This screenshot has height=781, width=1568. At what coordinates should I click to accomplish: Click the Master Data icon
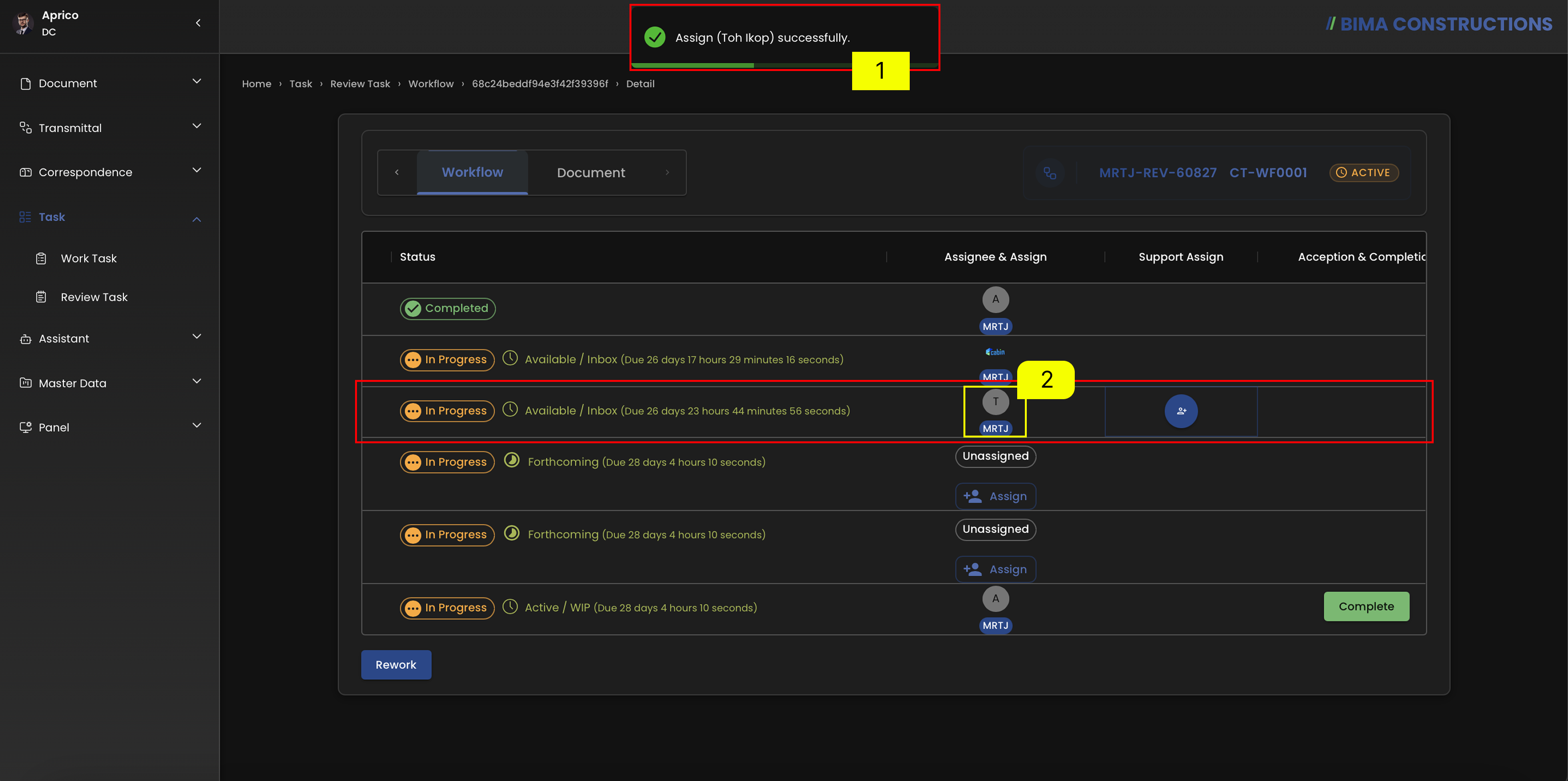tap(25, 383)
